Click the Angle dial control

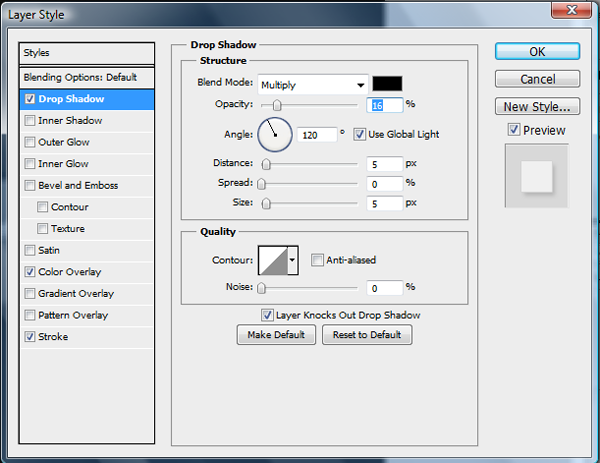(275, 134)
